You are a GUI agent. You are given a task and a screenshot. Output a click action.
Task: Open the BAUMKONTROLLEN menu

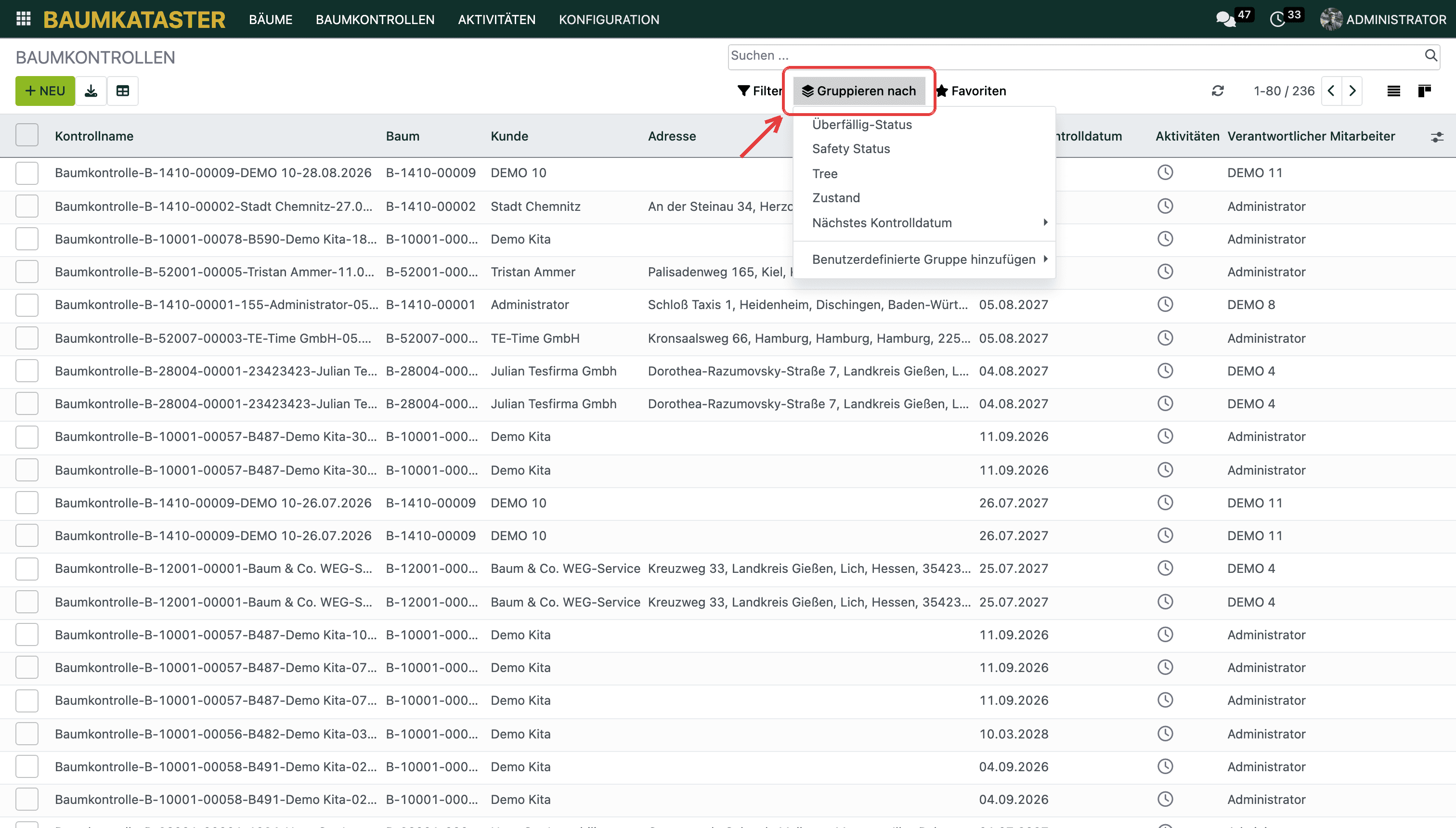376,19
